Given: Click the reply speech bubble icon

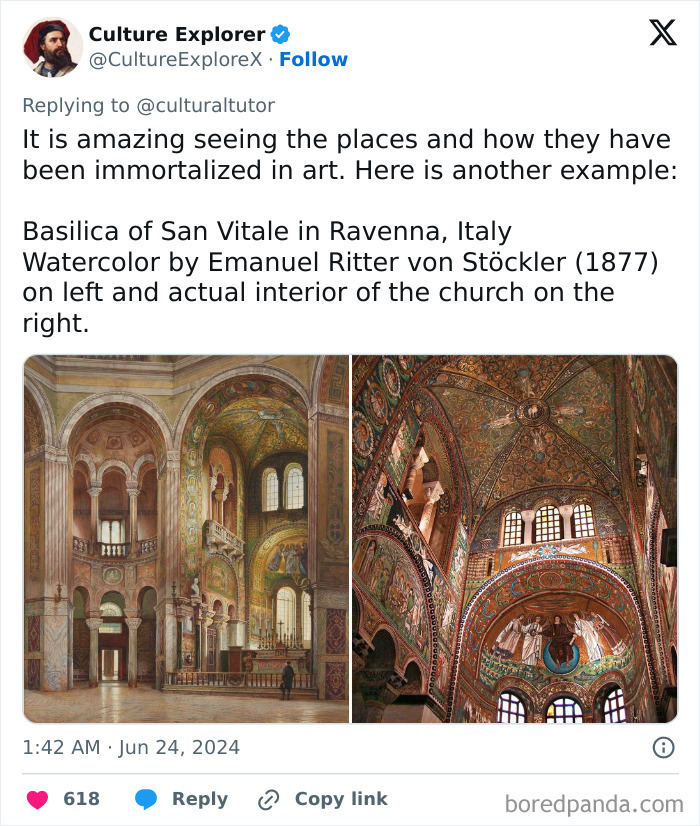Looking at the screenshot, I should [146, 799].
